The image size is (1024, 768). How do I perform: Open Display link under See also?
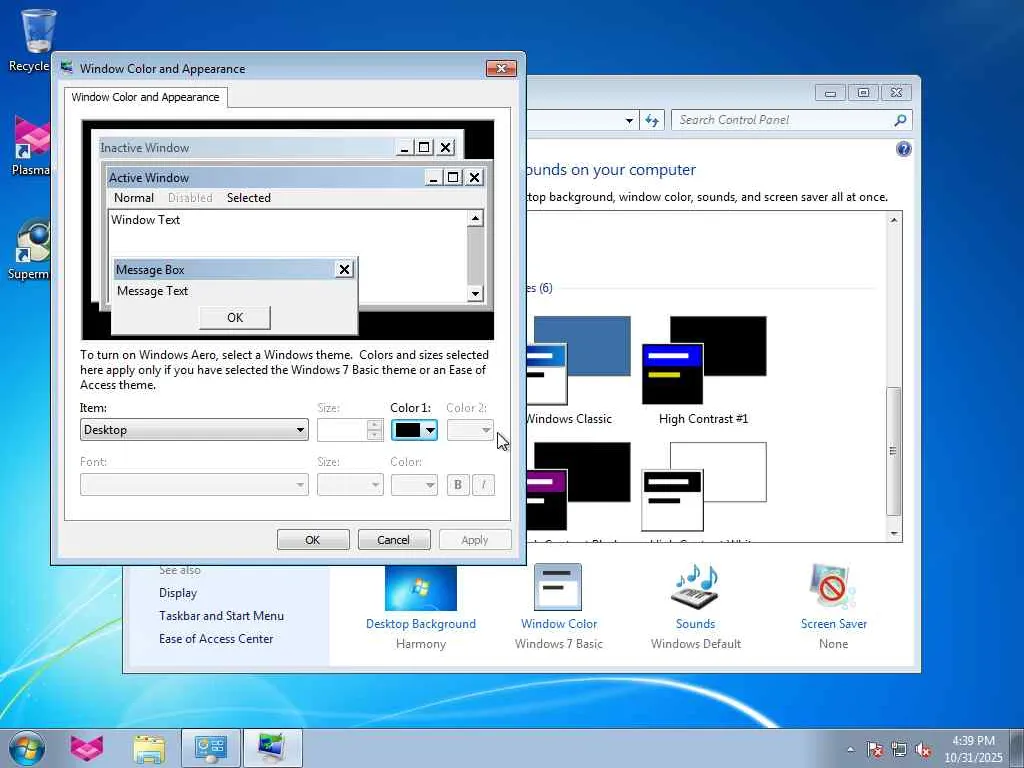[x=178, y=593]
